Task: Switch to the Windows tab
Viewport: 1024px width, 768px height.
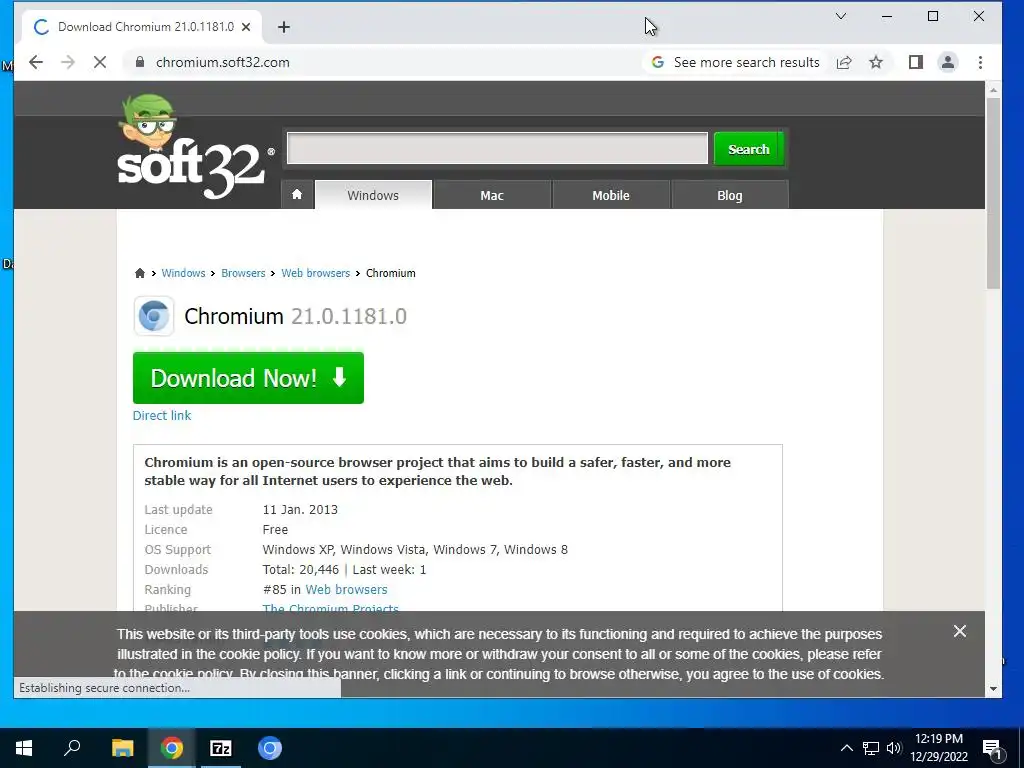Action: click(x=373, y=195)
